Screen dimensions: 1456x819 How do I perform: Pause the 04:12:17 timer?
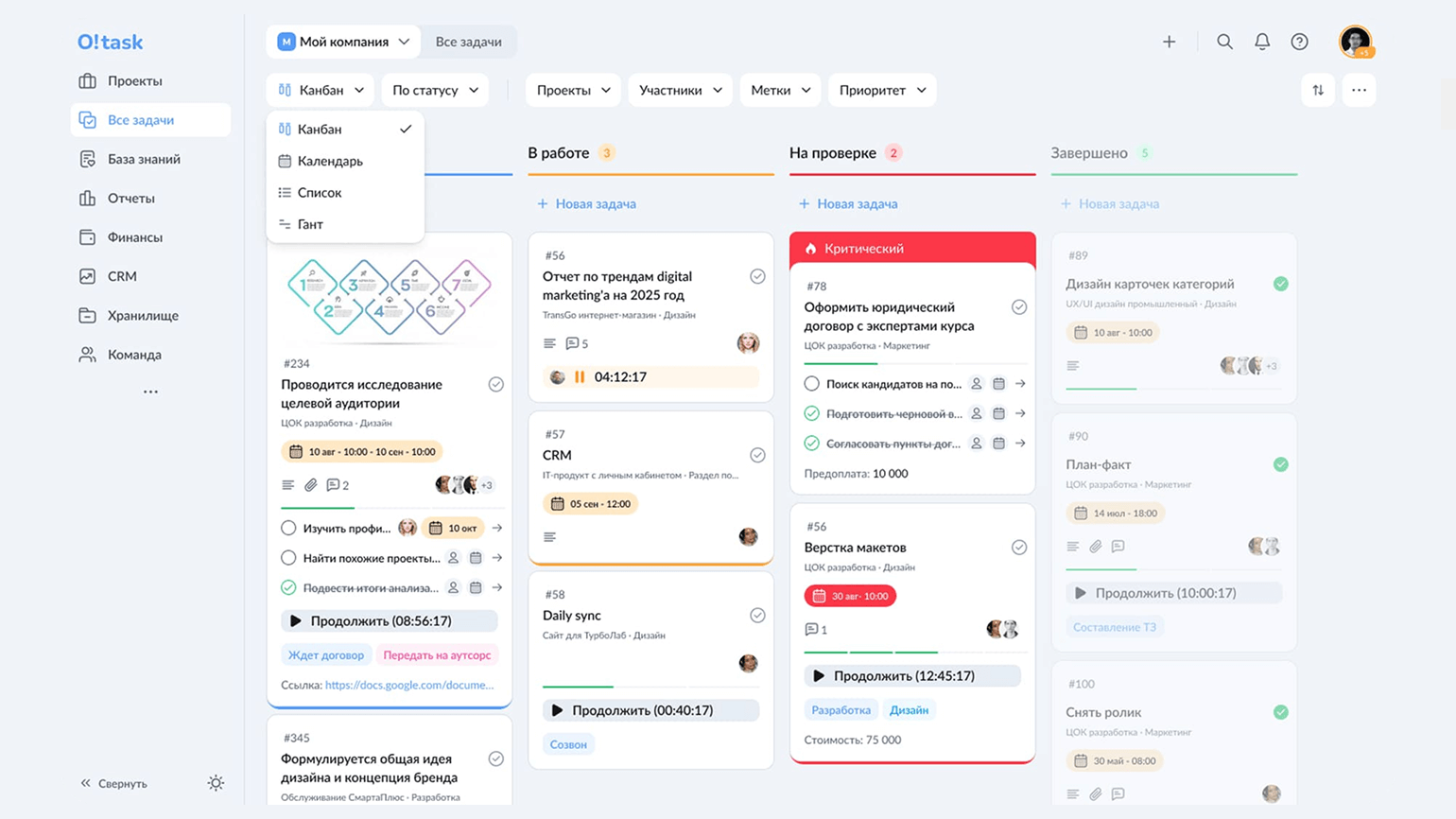point(580,377)
